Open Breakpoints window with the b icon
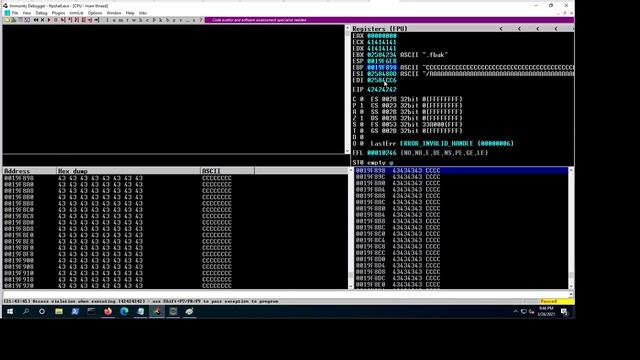The image size is (640, 360). pos(167,20)
